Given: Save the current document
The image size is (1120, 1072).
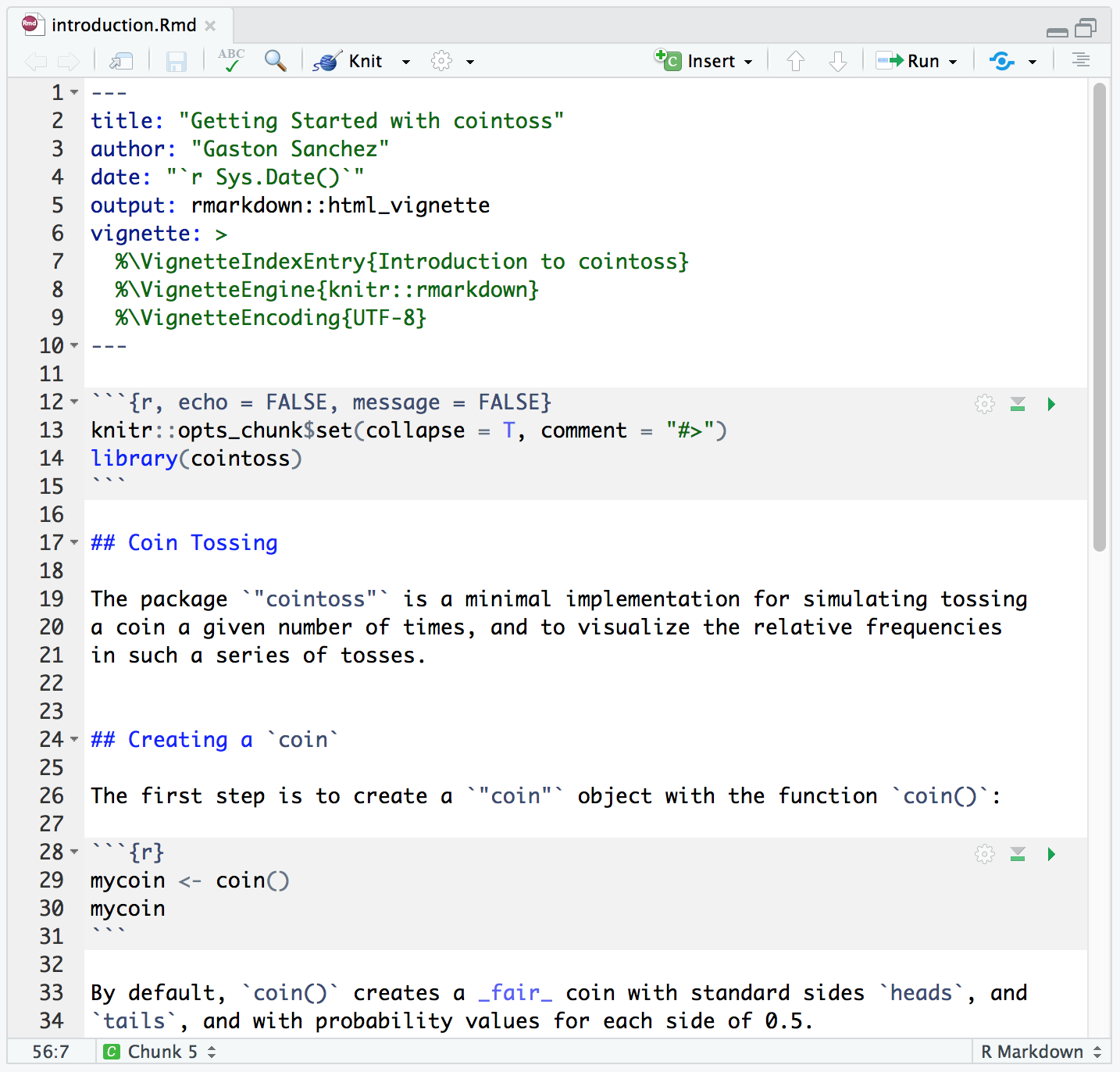Looking at the screenshot, I should pos(177,61).
